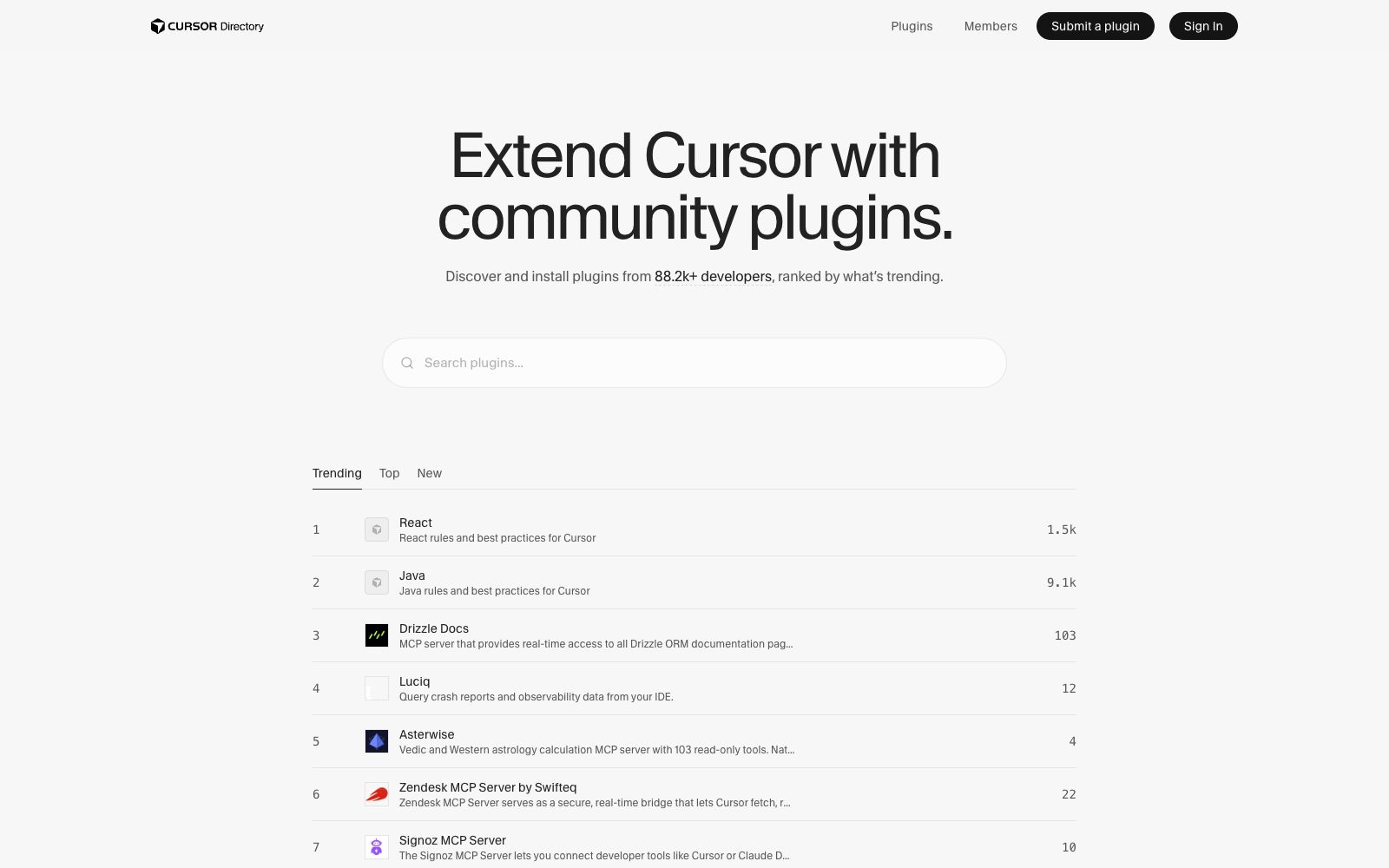1389x868 pixels.
Task: Open the Java plugin title
Action: point(412,575)
